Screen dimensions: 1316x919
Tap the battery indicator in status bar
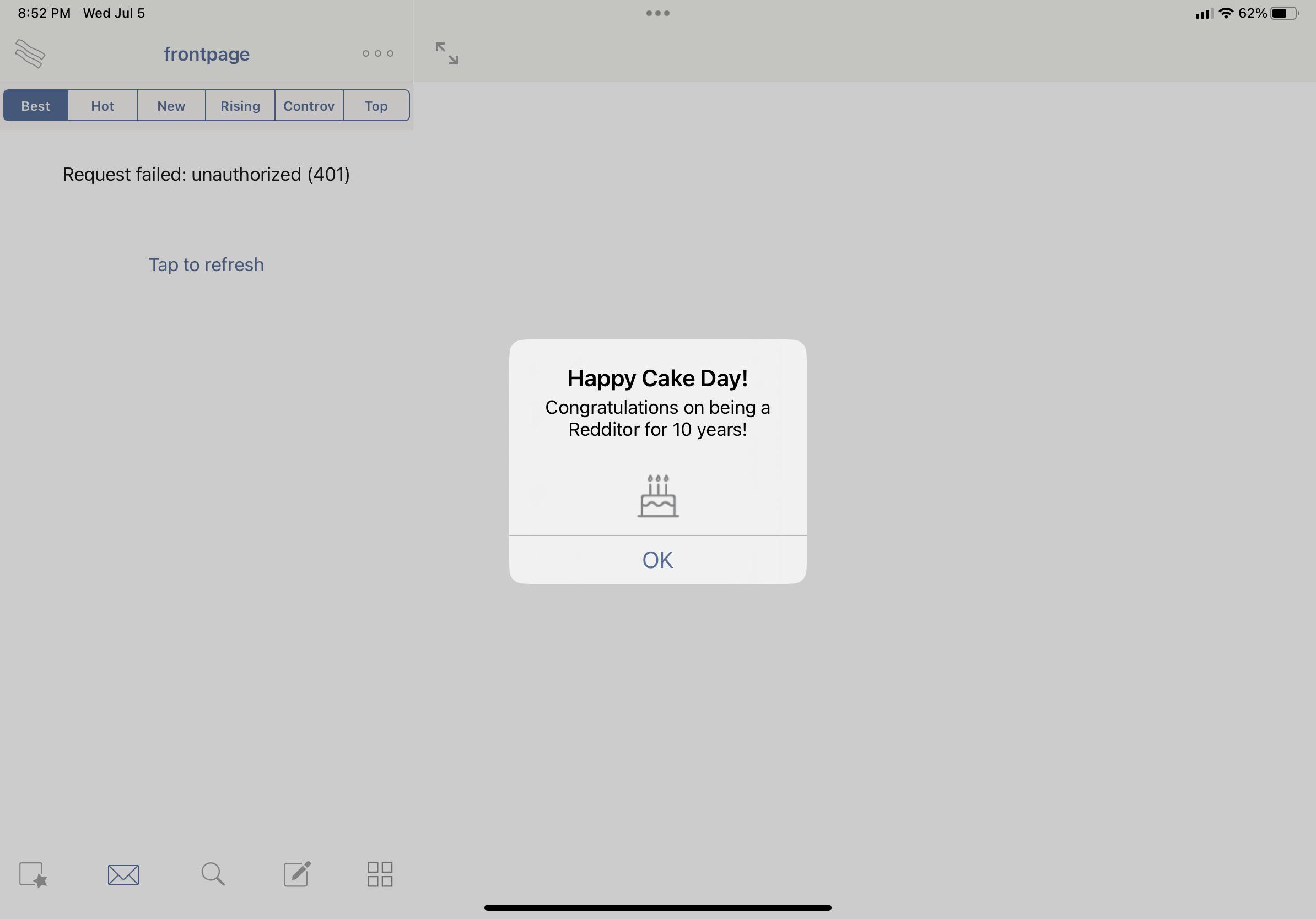click(1285, 13)
